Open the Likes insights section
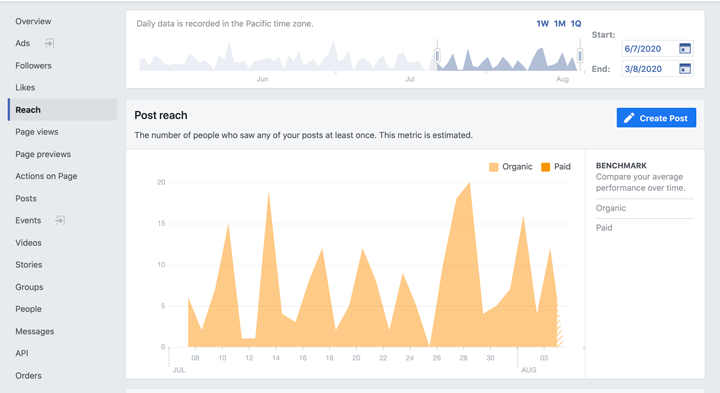The width and height of the screenshot is (720, 393). point(25,87)
